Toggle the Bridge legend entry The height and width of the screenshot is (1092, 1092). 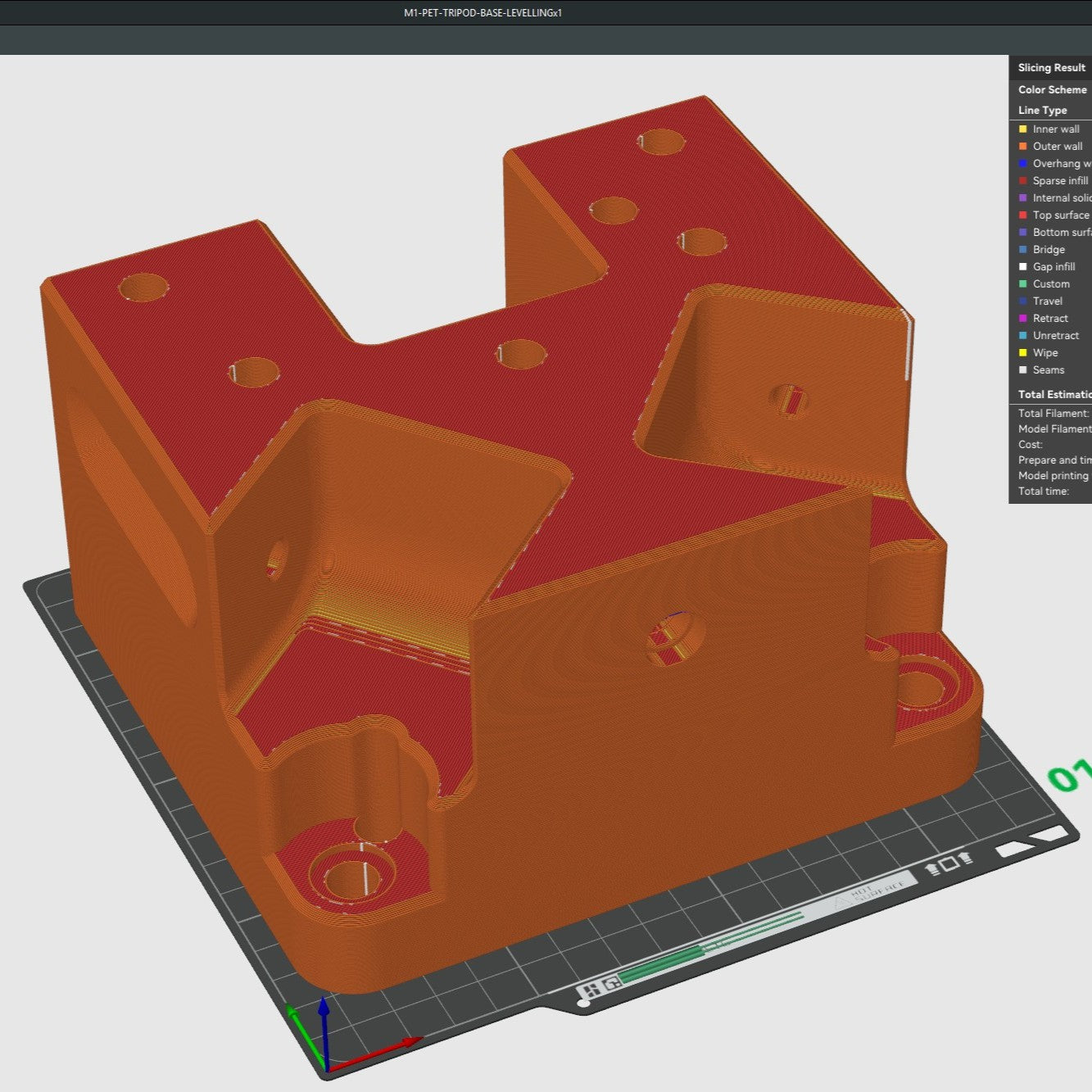click(1042, 249)
